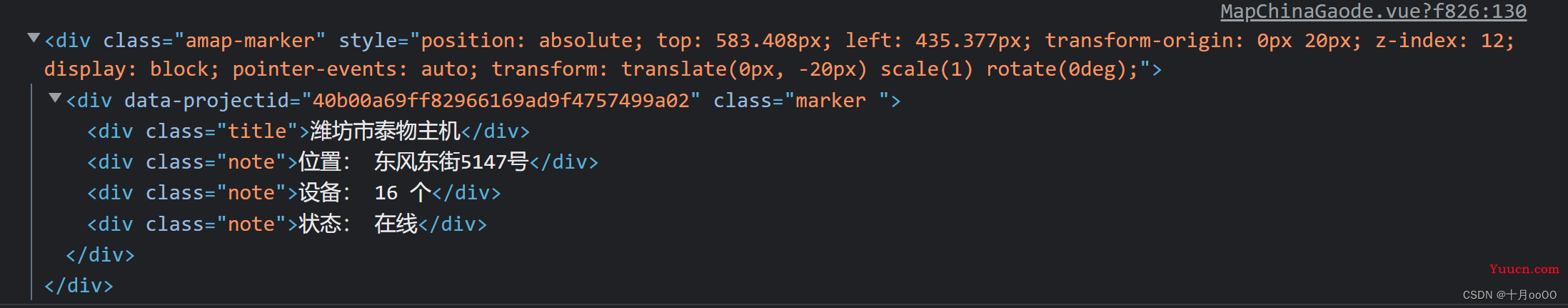Click the CSDN @十月ooOO watermark
The width and height of the screenshot is (1568, 308).
click(x=1509, y=294)
